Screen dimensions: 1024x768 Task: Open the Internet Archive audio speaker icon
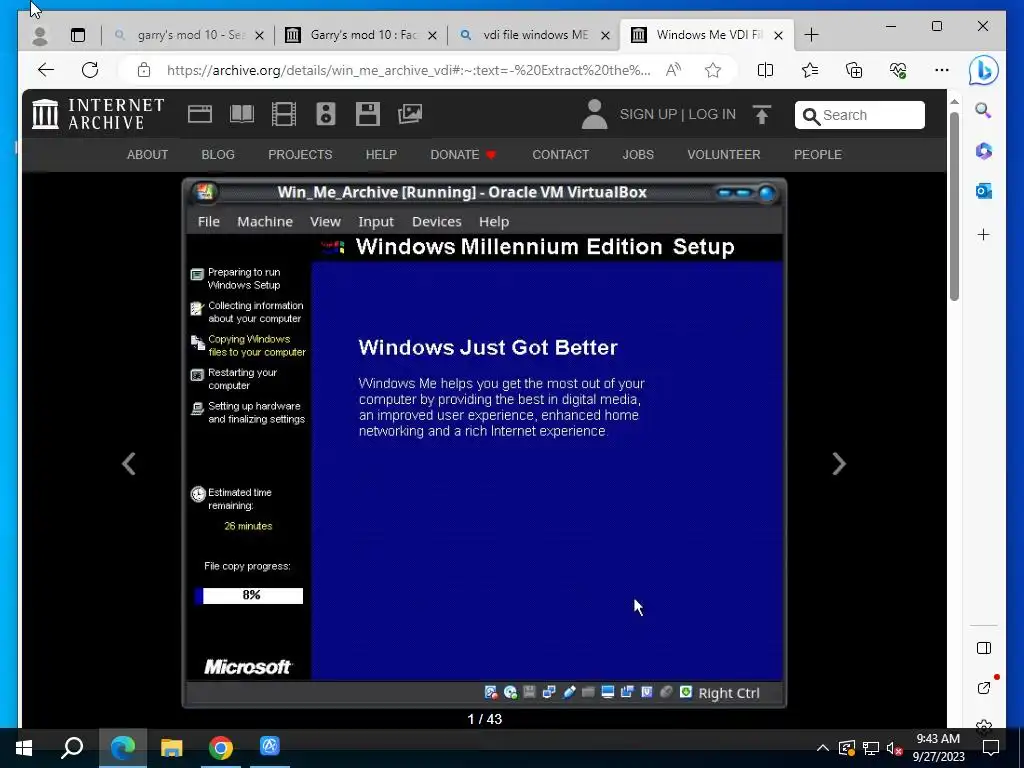[x=325, y=114]
